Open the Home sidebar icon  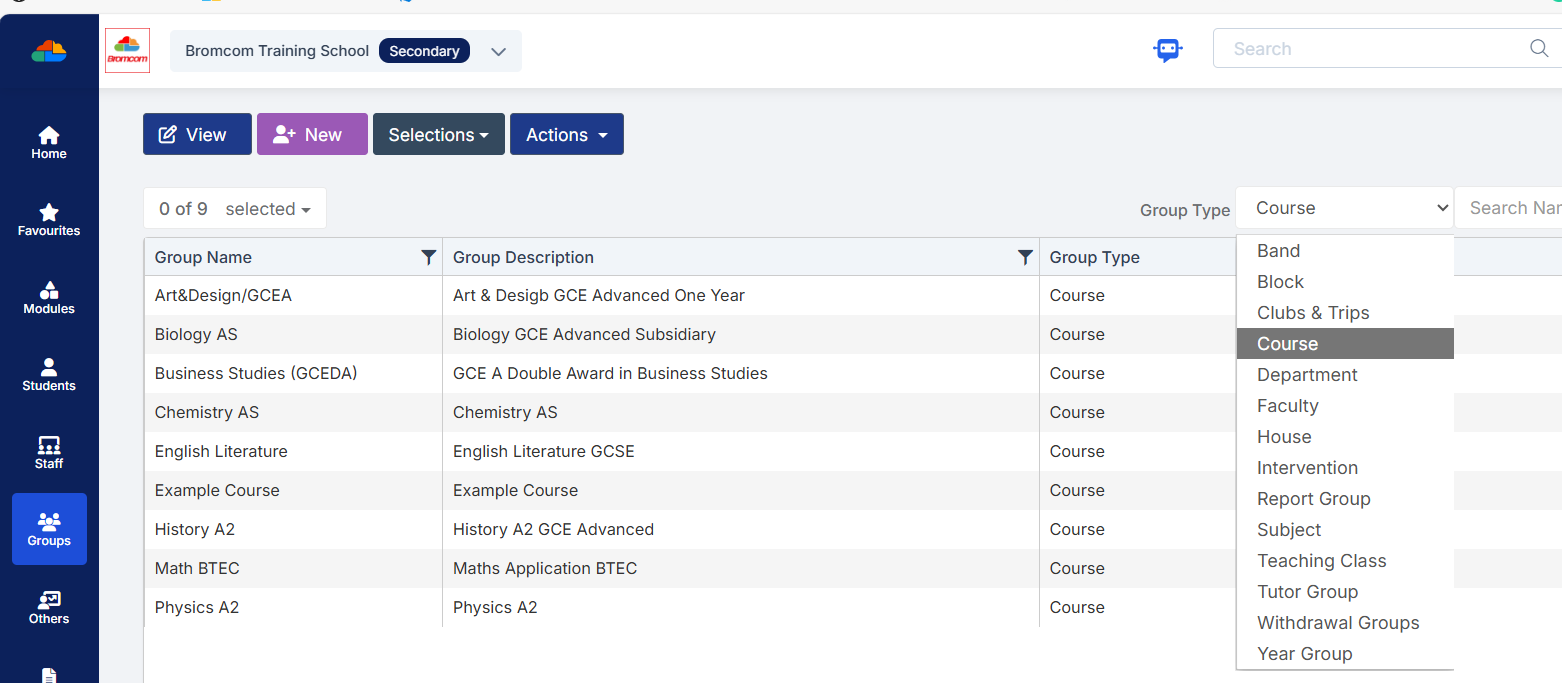coord(48,142)
